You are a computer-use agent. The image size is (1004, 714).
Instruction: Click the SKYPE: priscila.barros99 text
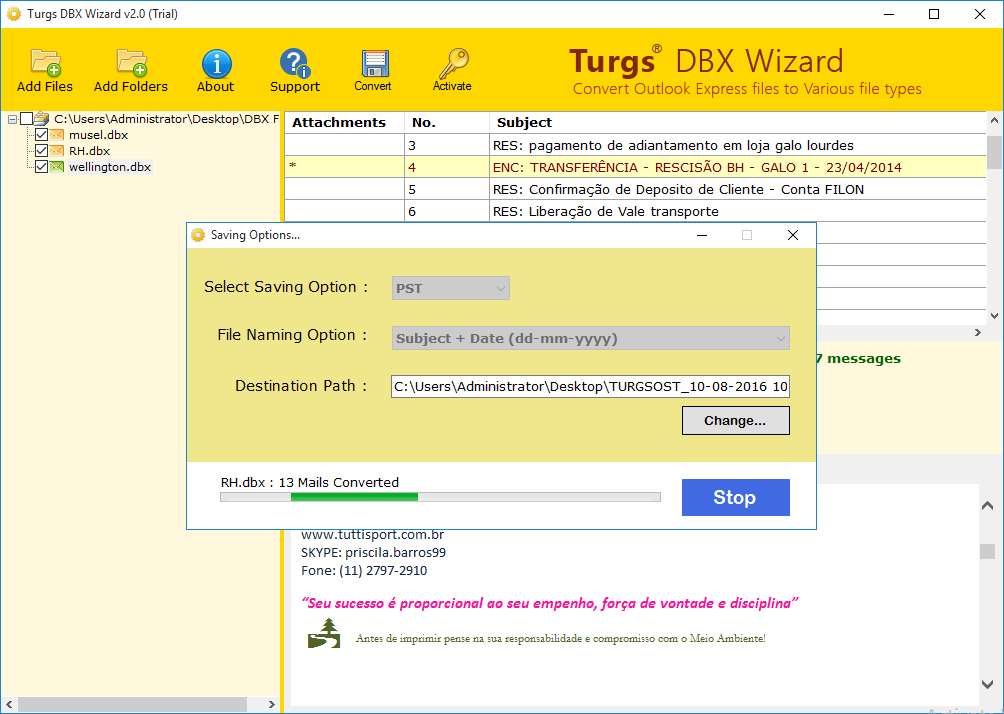point(373,552)
